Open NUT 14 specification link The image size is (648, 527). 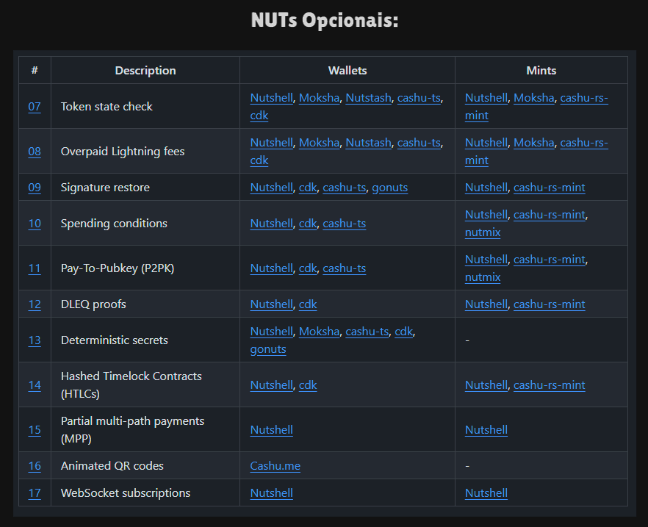(x=34, y=385)
